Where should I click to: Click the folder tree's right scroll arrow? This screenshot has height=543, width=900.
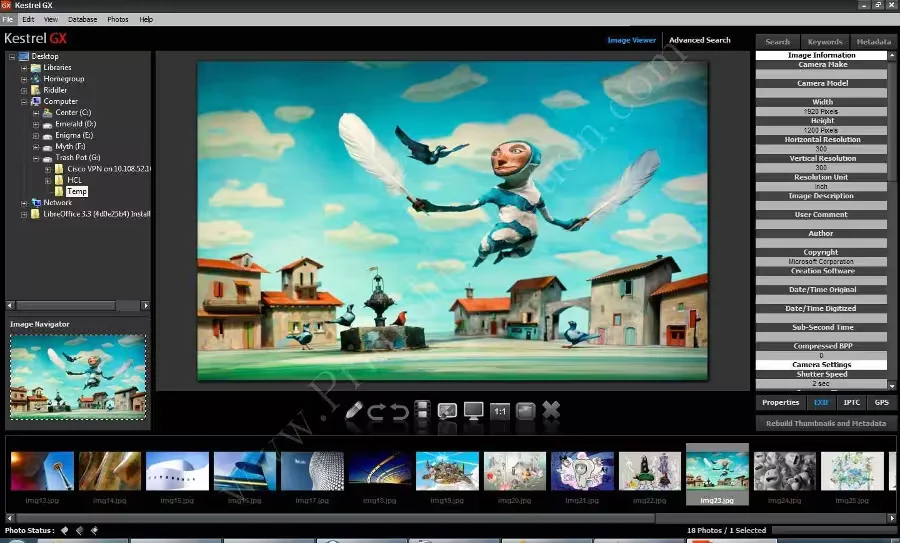146,305
